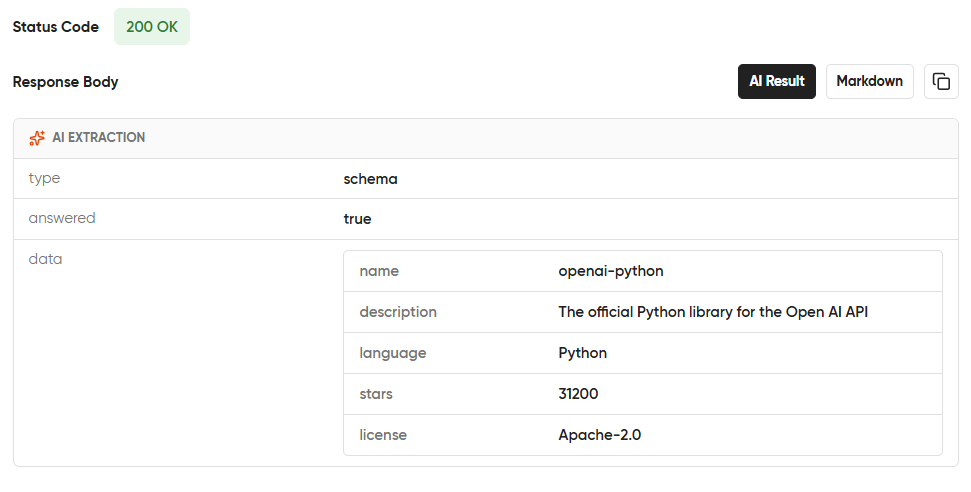971x492 pixels.
Task: Click the 'license' key in data
Action: coord(383,435)
